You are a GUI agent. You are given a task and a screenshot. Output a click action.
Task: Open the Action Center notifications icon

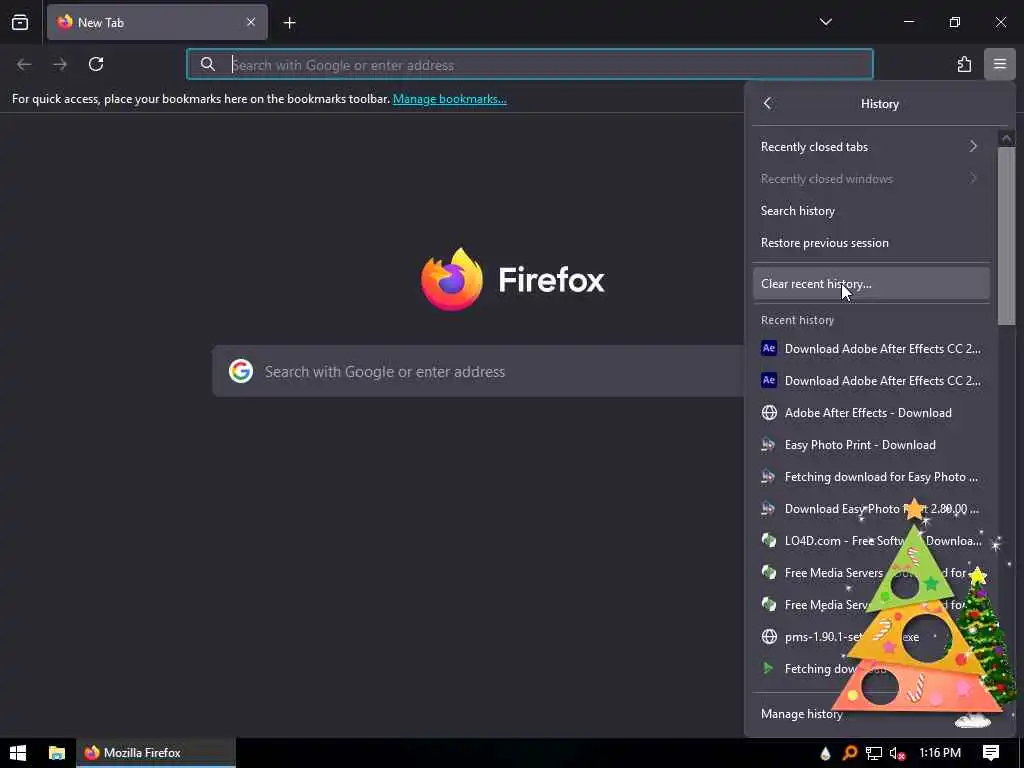click(x=990, y=752)
